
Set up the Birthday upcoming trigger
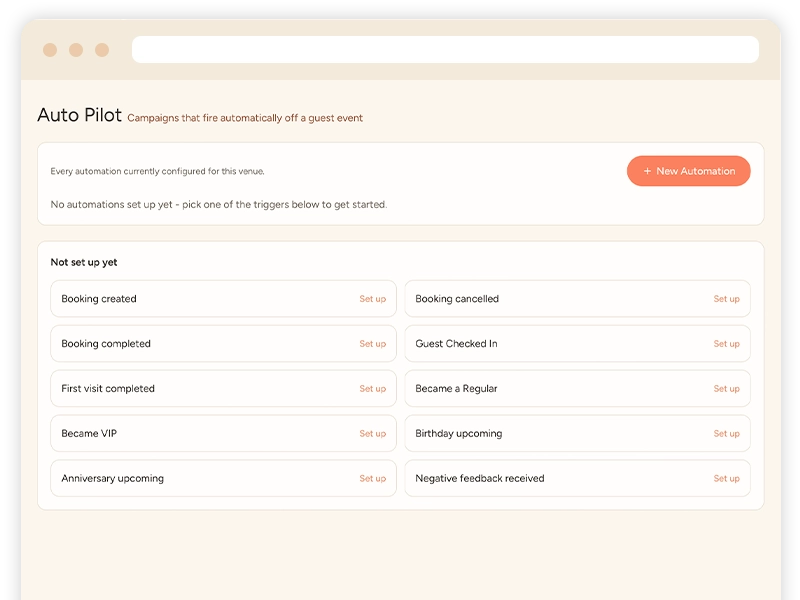(x=727, y=434)
